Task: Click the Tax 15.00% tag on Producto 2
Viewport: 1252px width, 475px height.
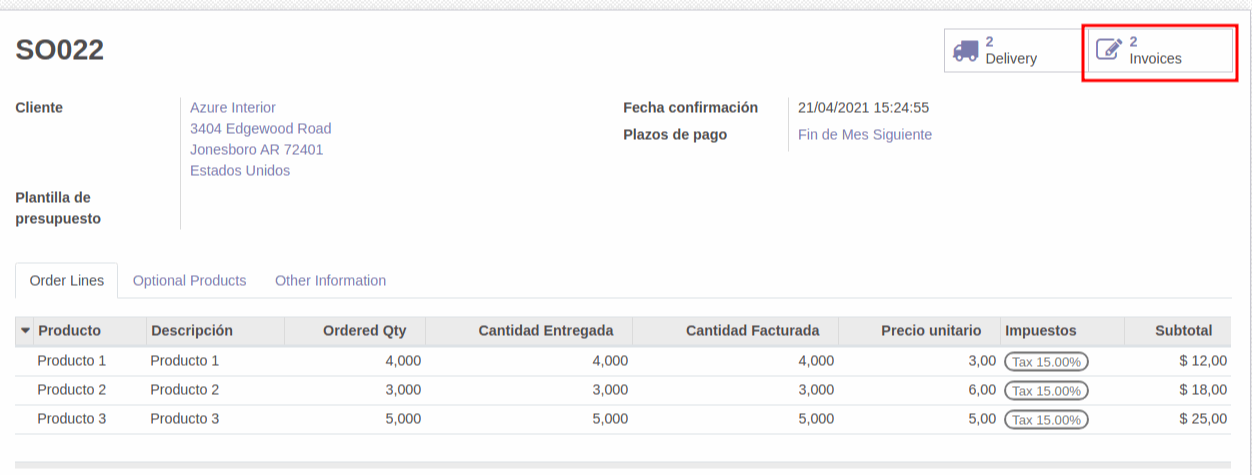Action: [1046, 391]
